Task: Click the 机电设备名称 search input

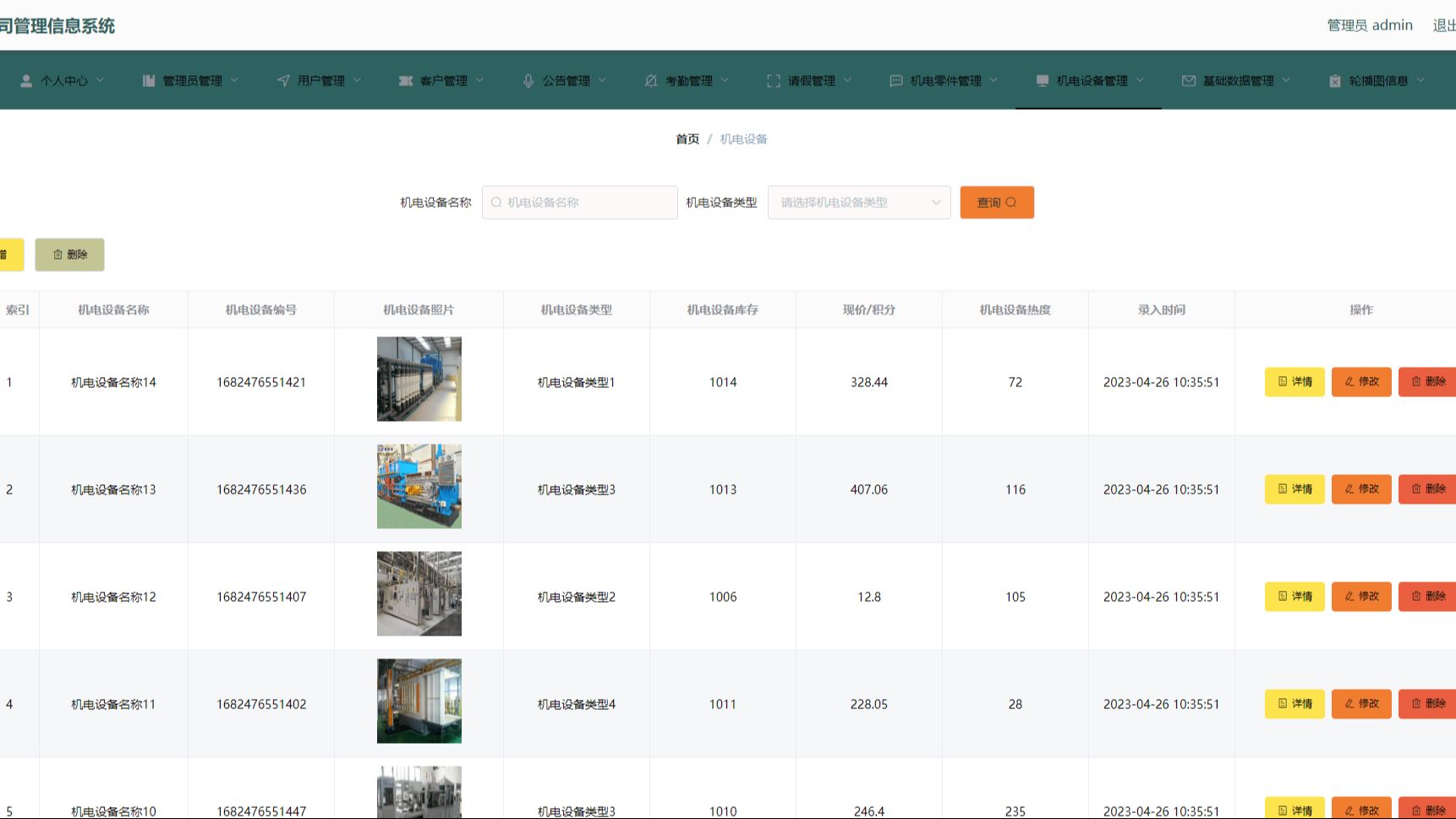Action: tap(580, 202)
